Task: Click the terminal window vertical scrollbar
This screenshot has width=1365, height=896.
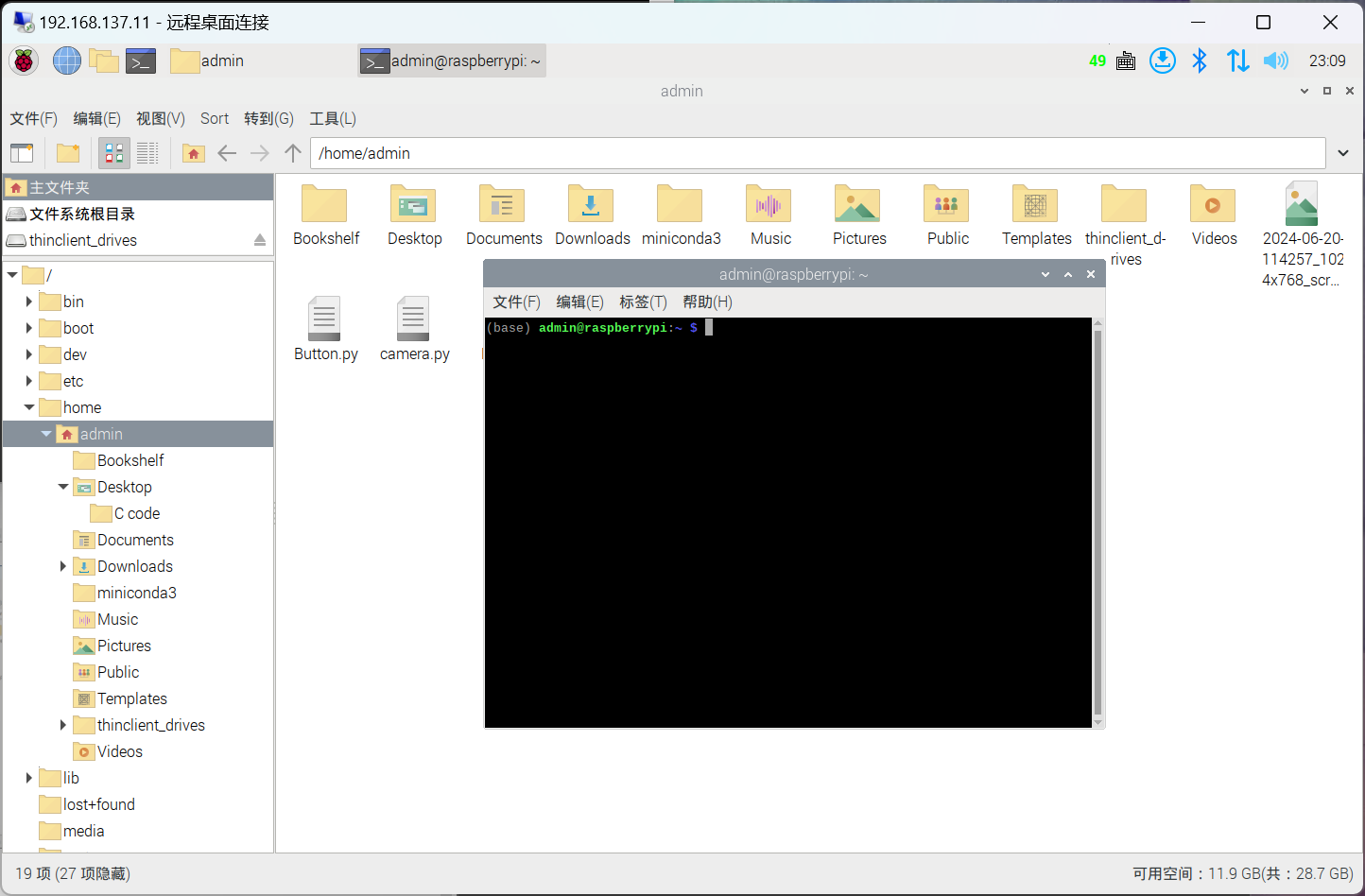Action: click(1097, 523)
